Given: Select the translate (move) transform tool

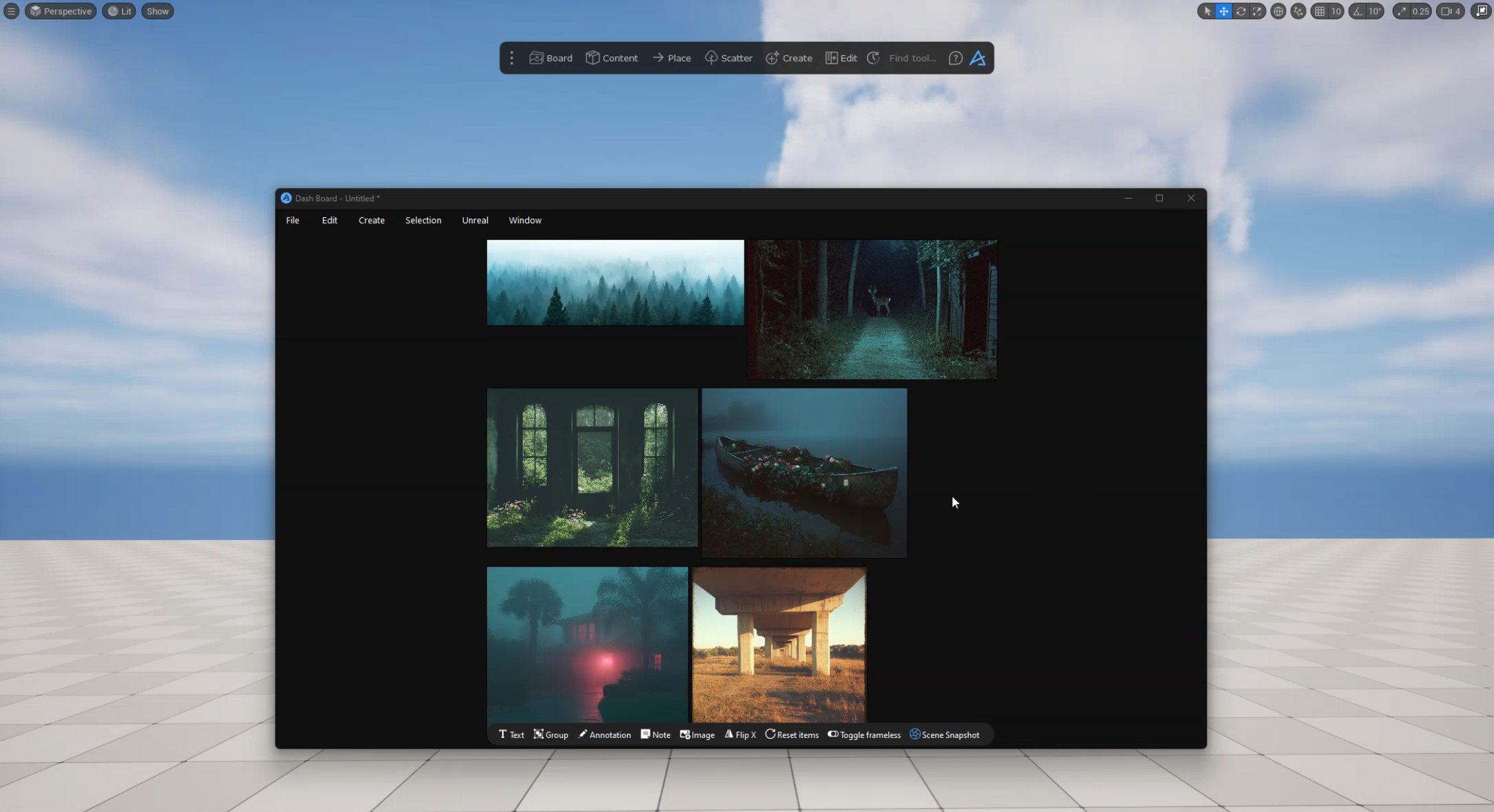Looking at the screenshot, I should (1223, 11).
